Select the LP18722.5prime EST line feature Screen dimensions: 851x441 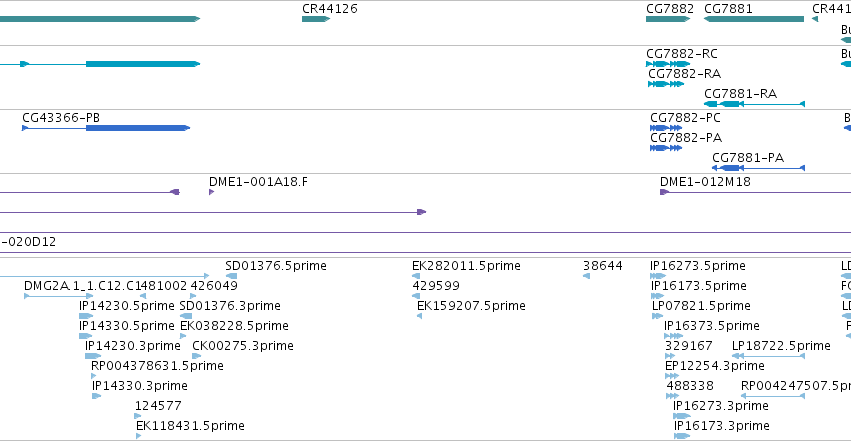click(768, 356)
